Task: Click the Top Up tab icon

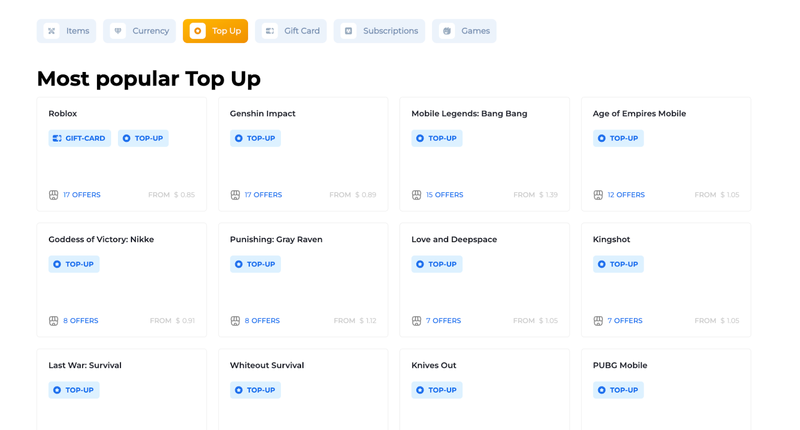Action: point(198,31)
